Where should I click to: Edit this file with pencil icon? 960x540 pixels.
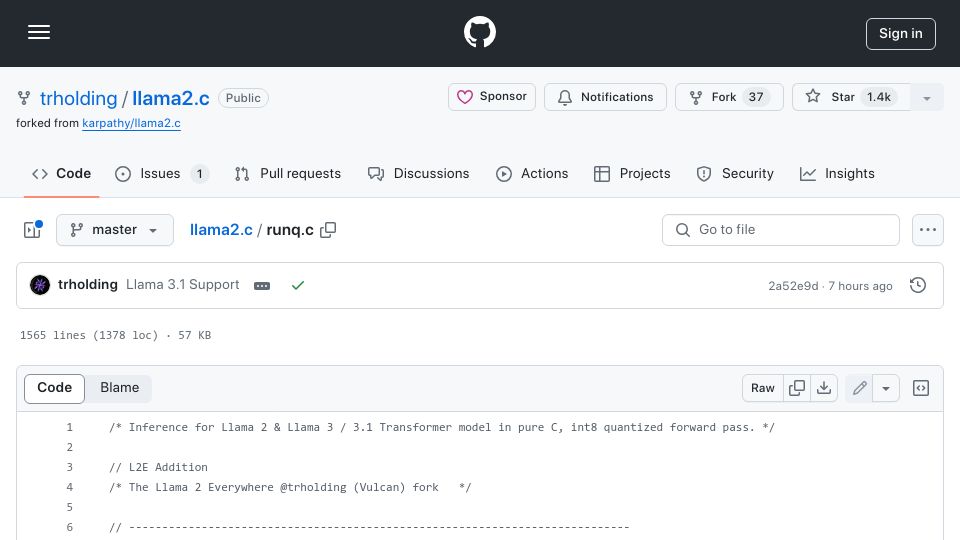(859, 388)
